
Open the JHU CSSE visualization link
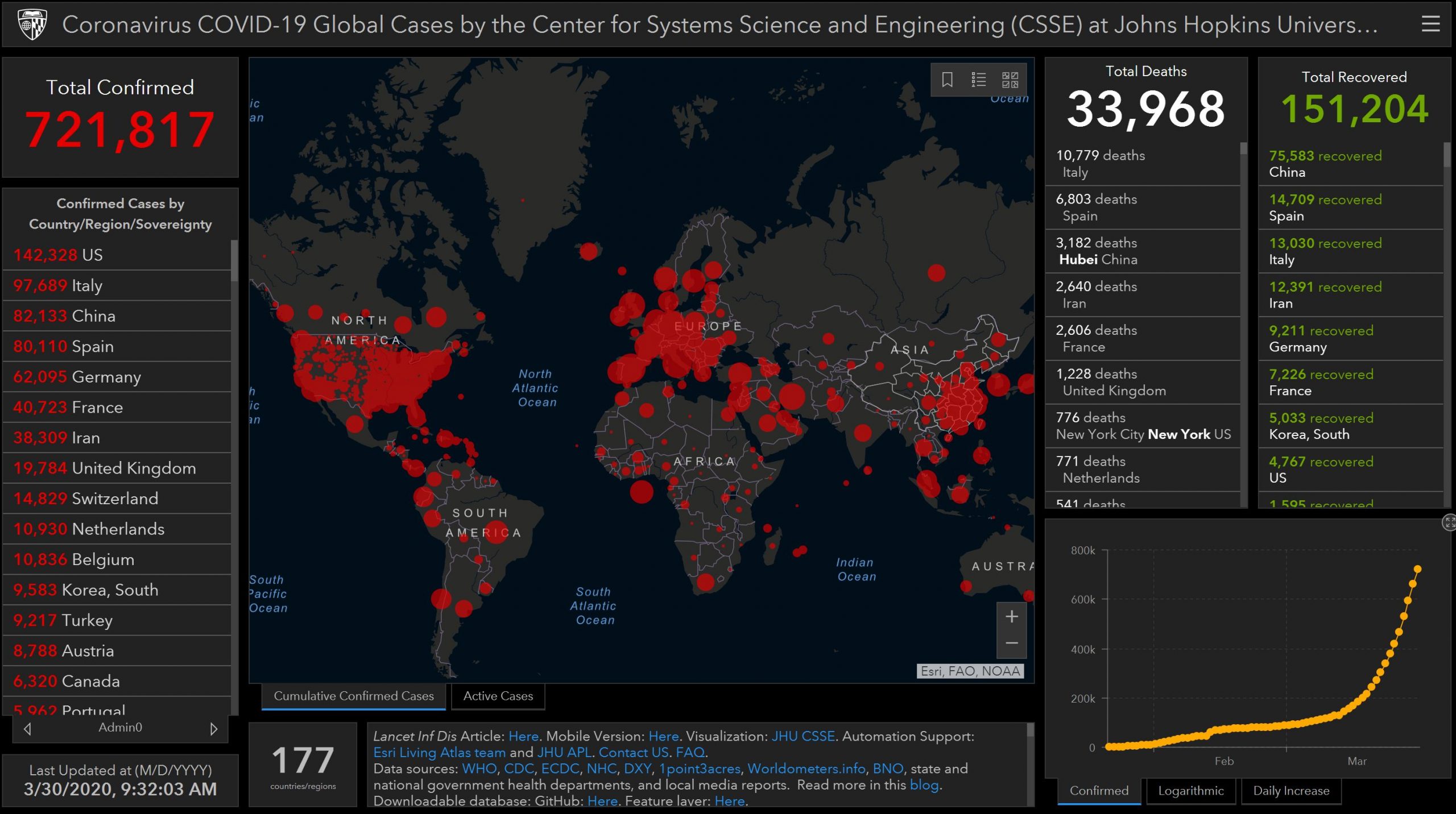pos(803,736)
